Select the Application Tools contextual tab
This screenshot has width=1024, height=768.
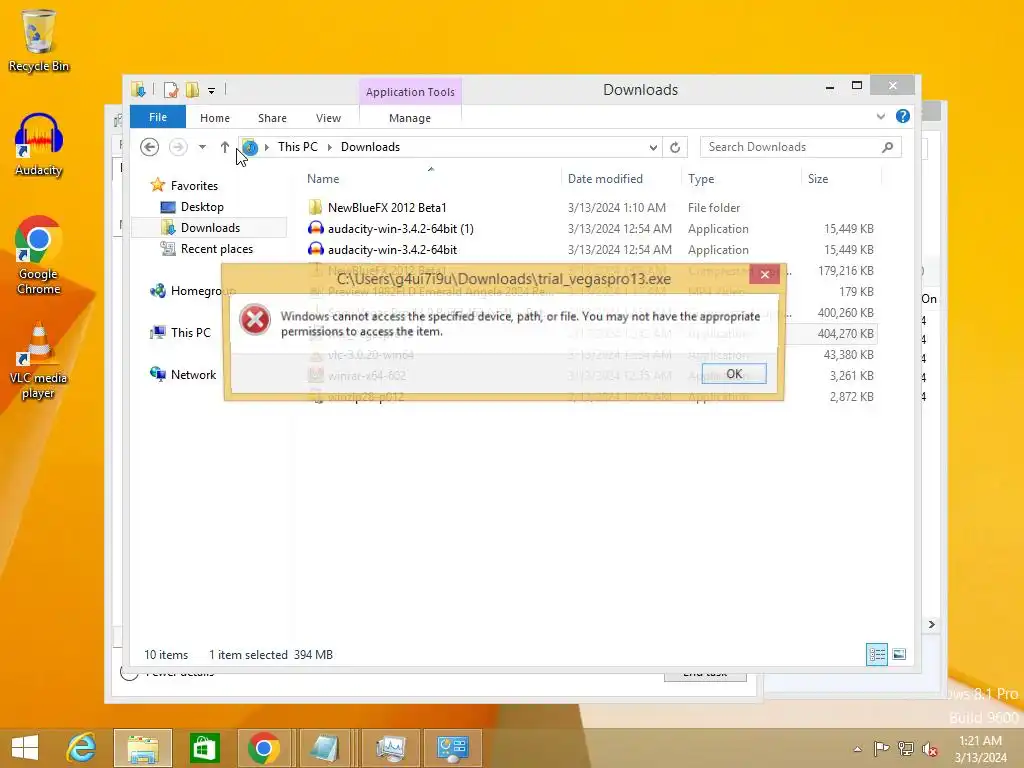(x=410, y=92)
